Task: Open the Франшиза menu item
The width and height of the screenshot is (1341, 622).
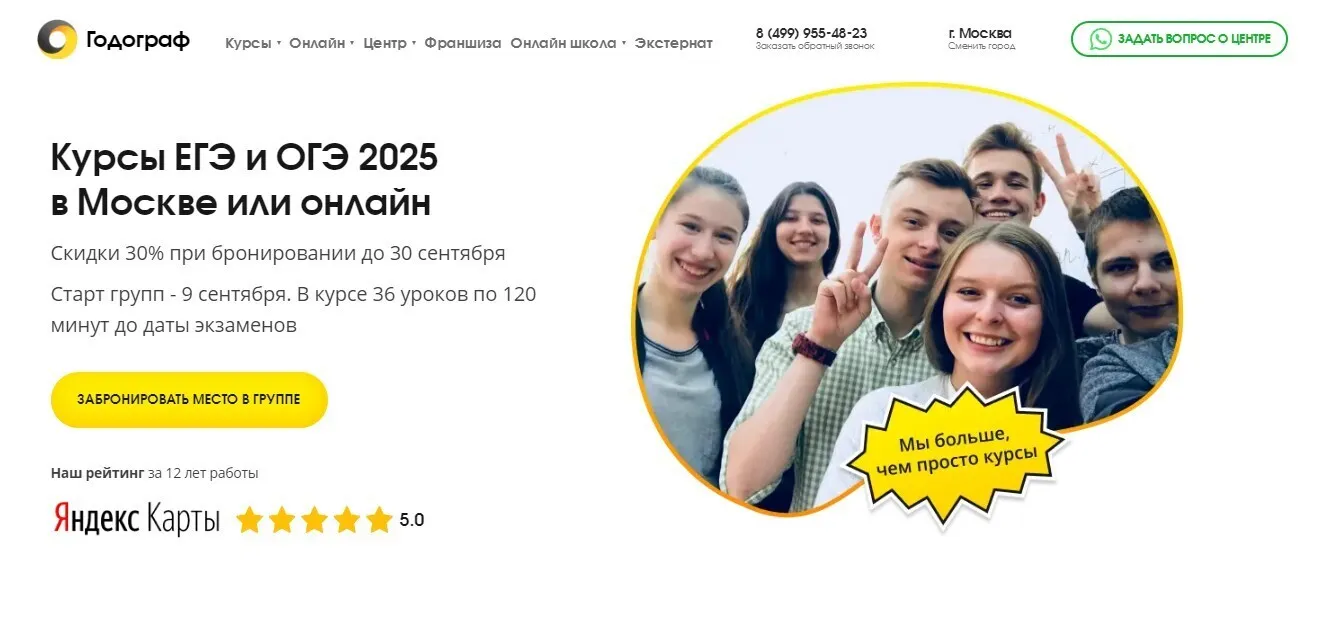Action: point(463,43)
